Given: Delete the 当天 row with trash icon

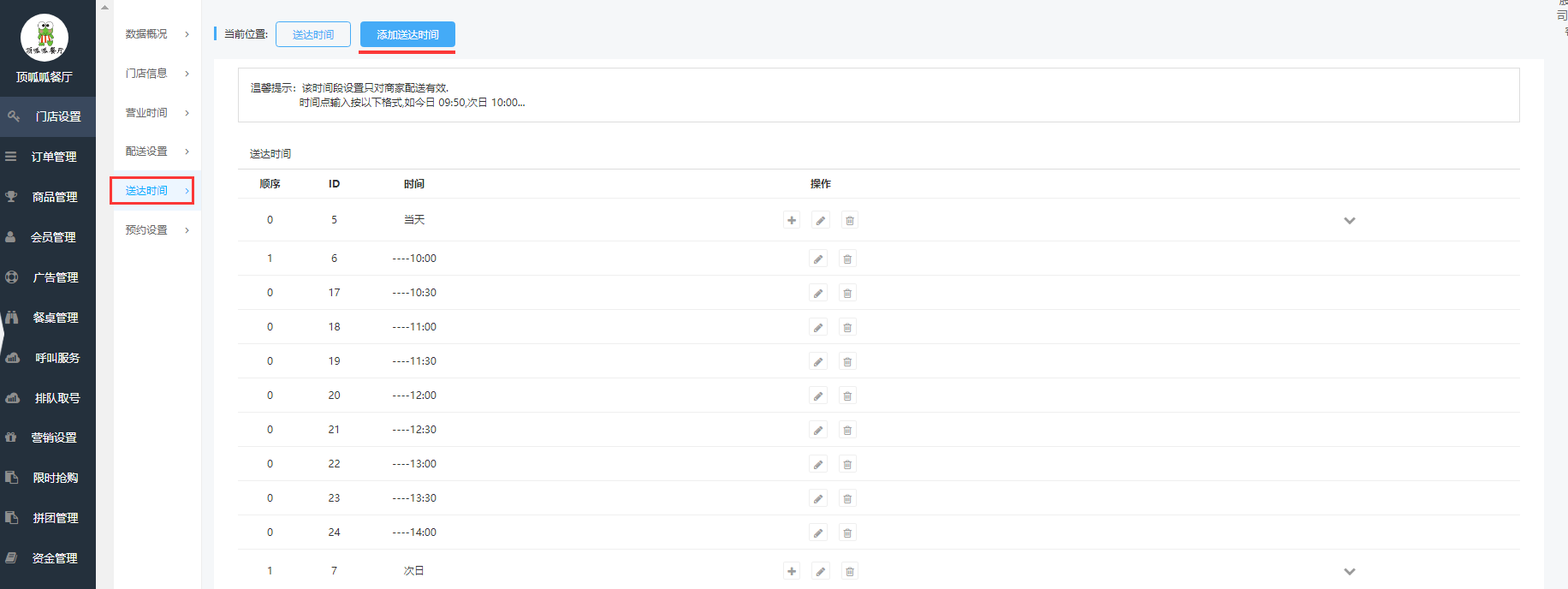Looking at the screenshot, I should point(850,220).
